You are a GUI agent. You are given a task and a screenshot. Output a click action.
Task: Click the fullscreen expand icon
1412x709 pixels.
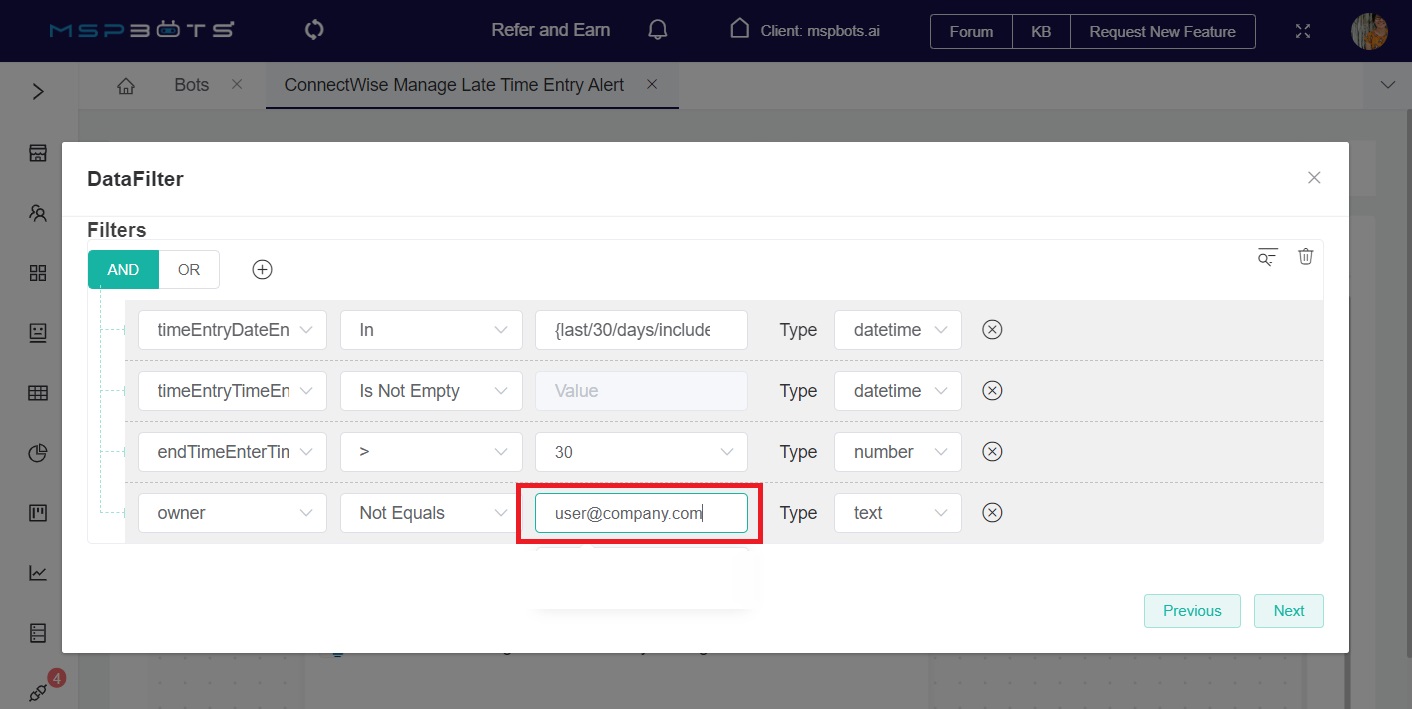click(1302, 31)
